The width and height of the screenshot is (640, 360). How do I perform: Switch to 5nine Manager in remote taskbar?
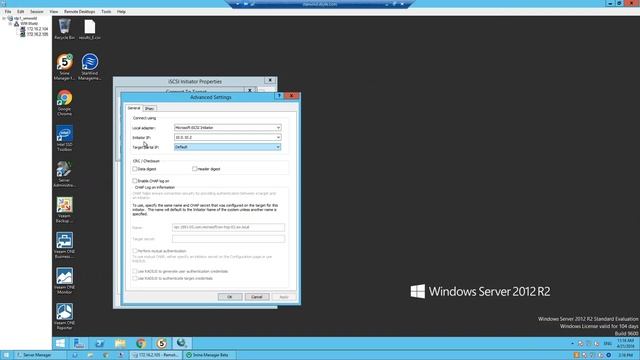tap(161, 343)
